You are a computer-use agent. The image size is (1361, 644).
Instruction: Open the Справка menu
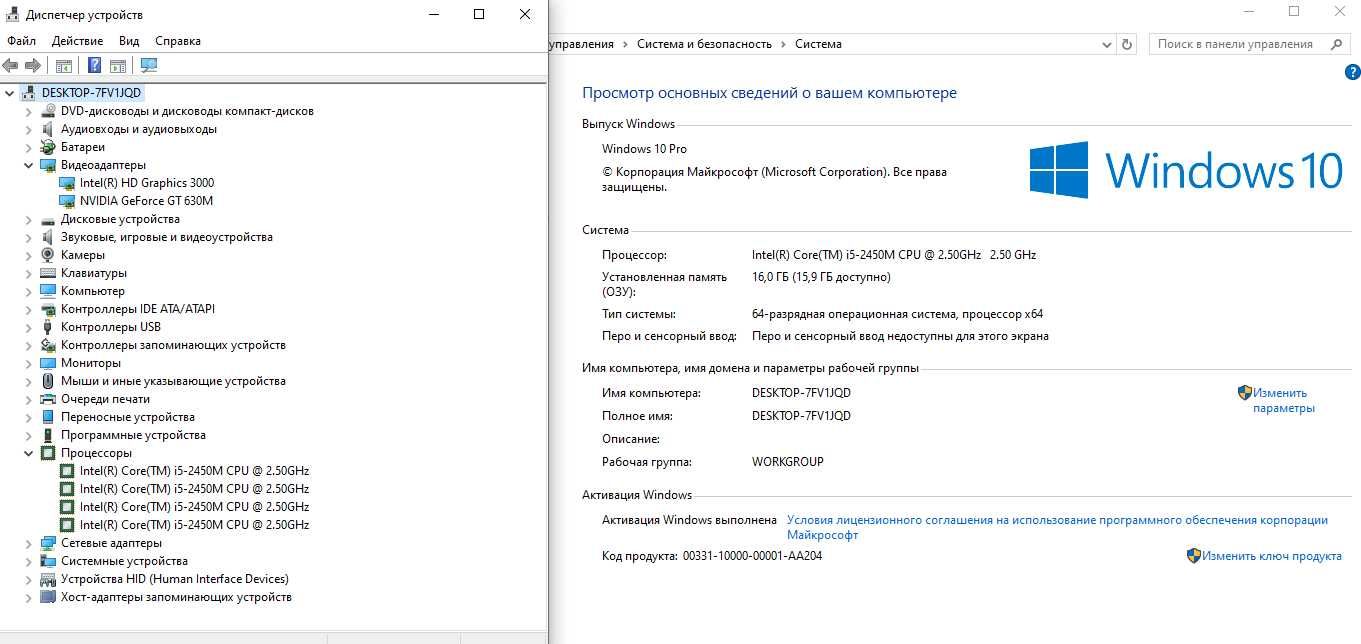pos(178,41)
